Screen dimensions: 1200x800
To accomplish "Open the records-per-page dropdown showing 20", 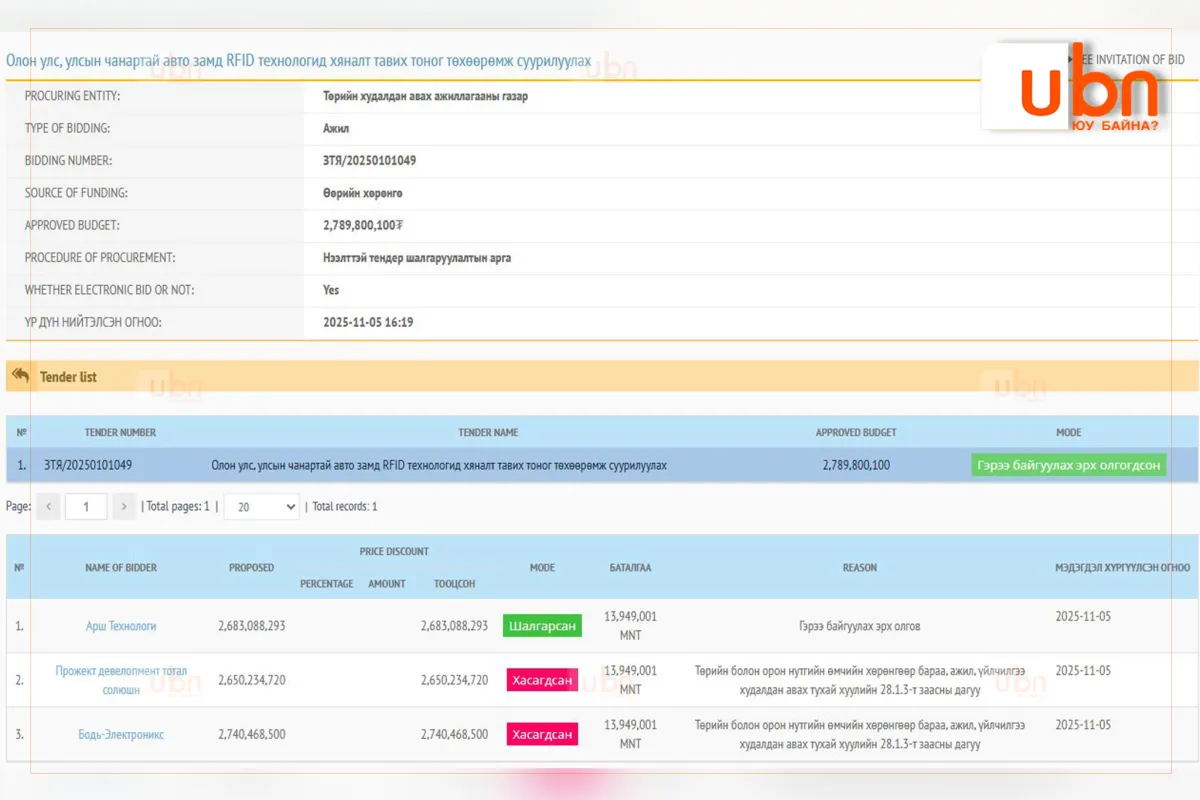I will [x=262, y=507].
